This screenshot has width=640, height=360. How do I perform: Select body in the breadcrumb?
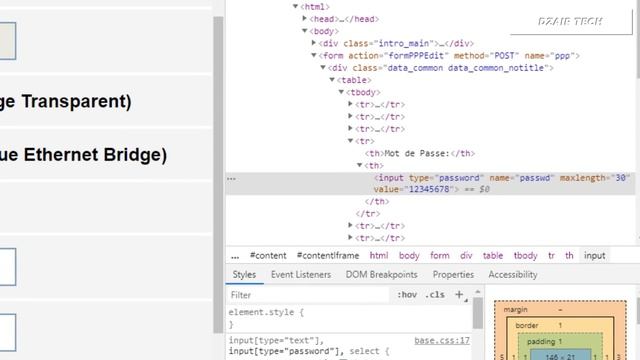409,256
